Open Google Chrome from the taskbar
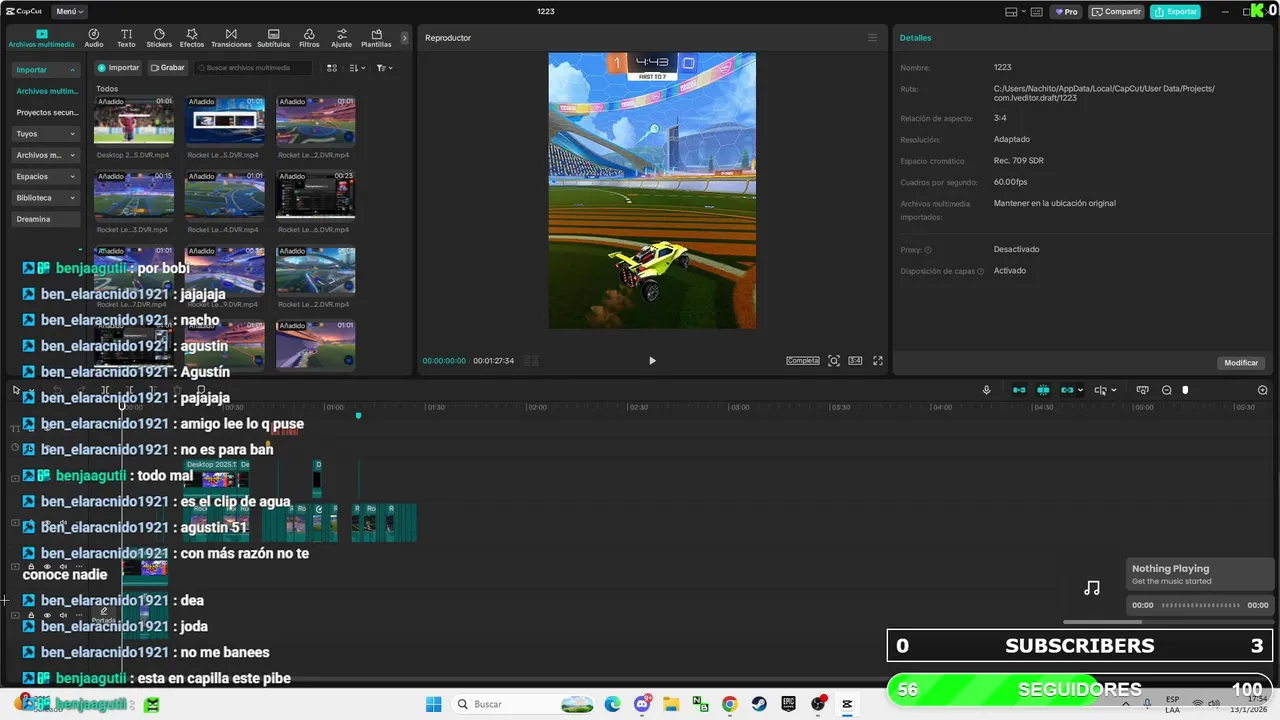The height and width of the screenshot is (720, 1280). click(x=729, y=704)
